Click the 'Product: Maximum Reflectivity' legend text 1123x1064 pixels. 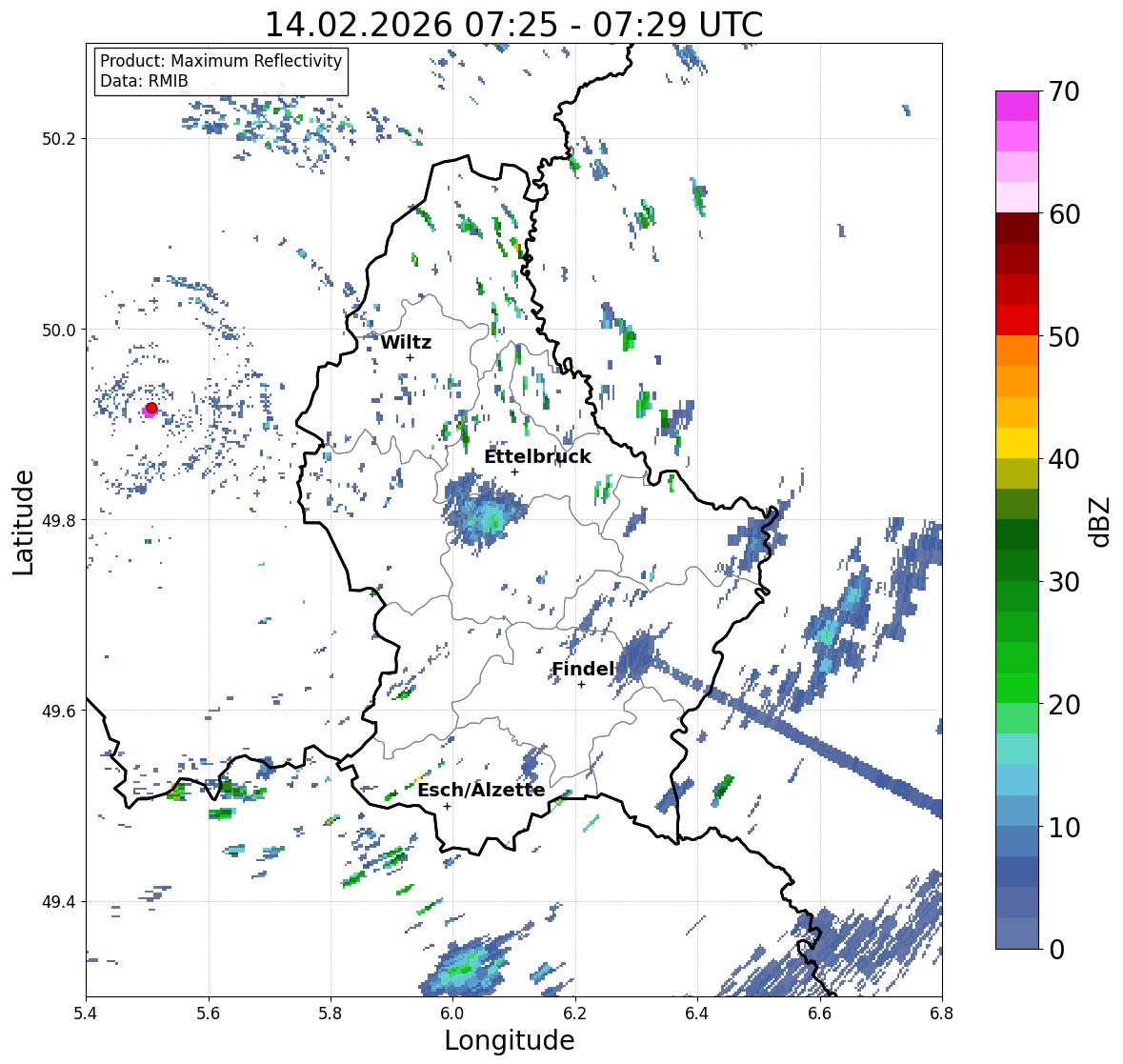(x=221, y=61)
